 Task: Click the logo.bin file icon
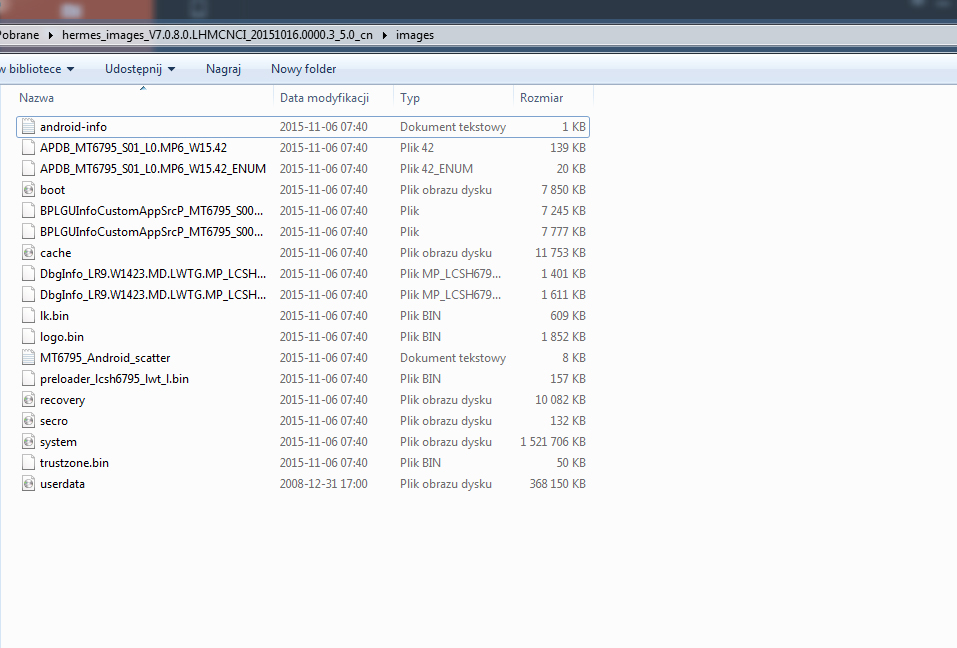[28, 337]
